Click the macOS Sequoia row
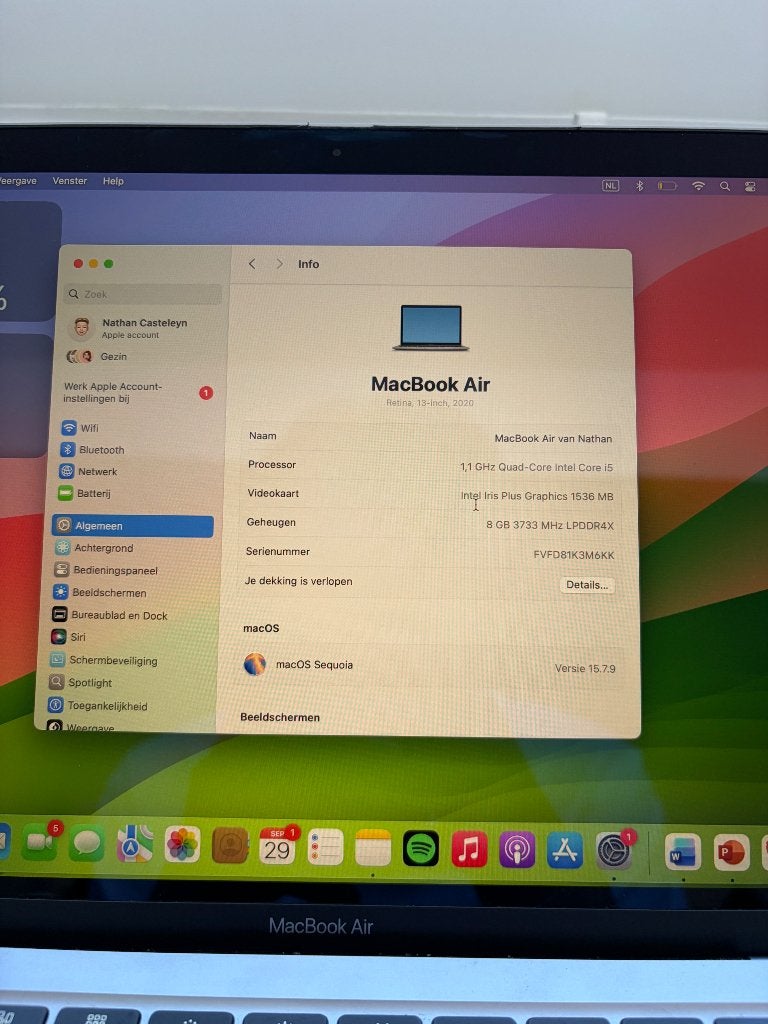The image size is (768, 1024). click(x=429, y=665)
